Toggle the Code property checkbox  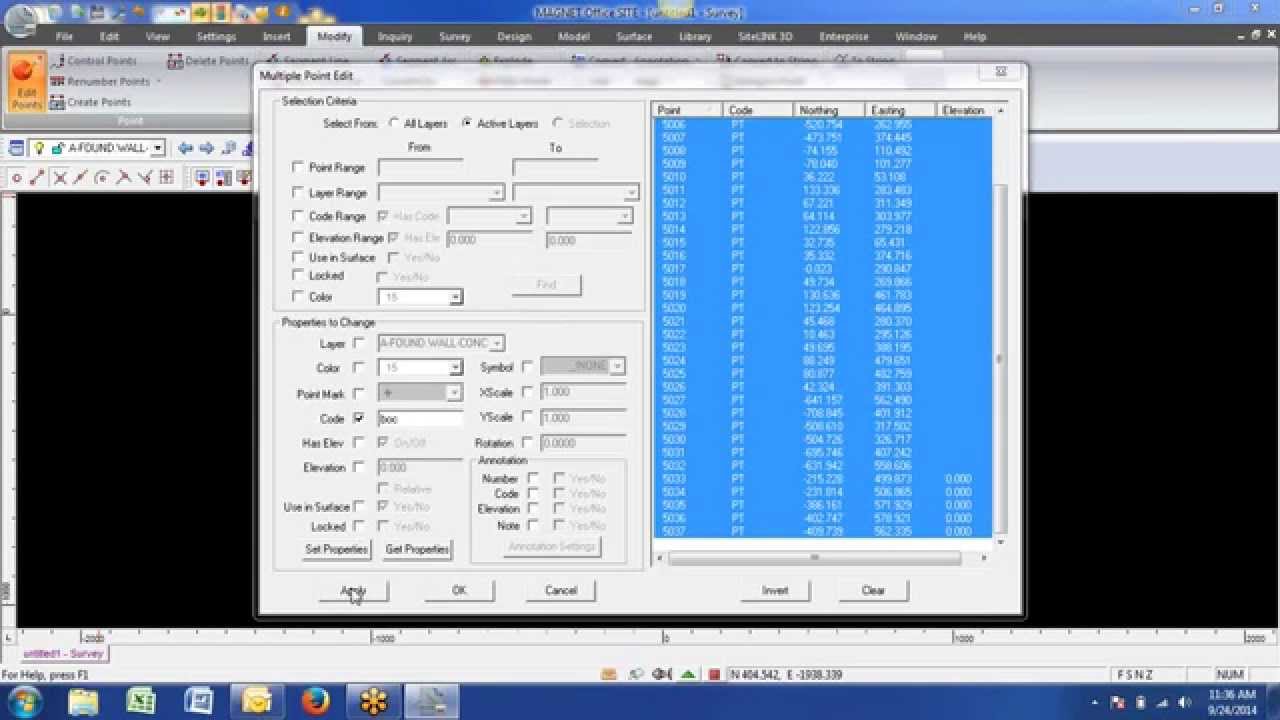tap(359, 418)
